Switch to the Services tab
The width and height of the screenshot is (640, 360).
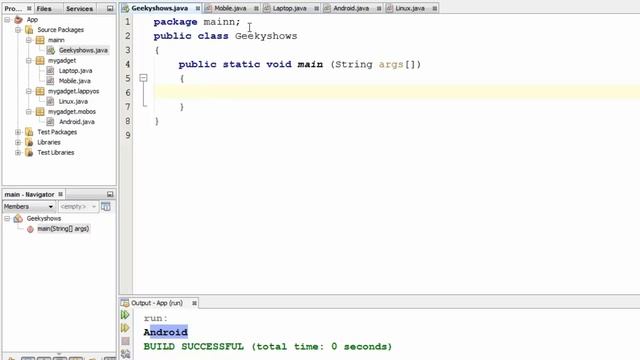coord(79,8)
